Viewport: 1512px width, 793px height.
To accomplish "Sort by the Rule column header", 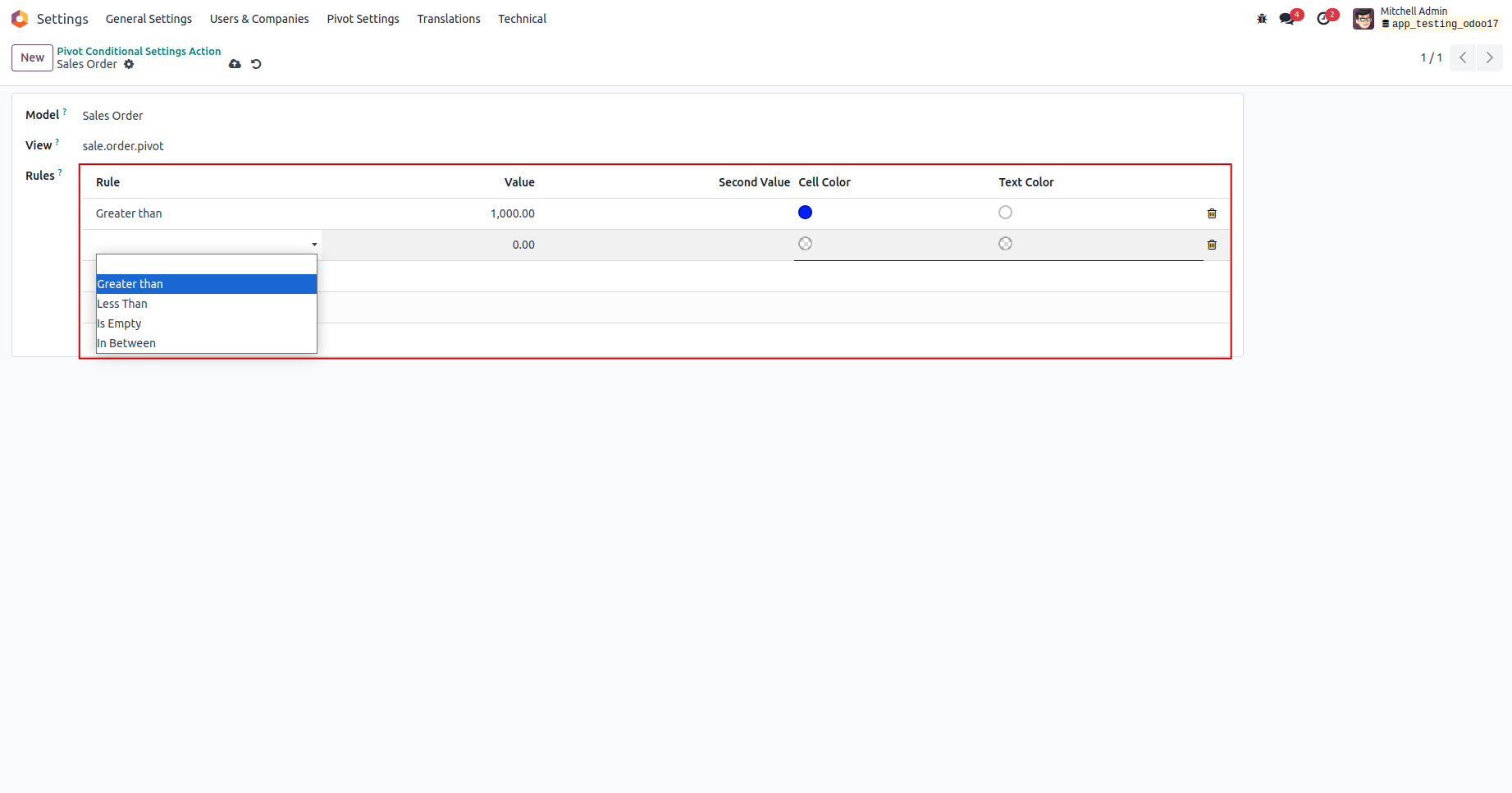I will [107, 182].
